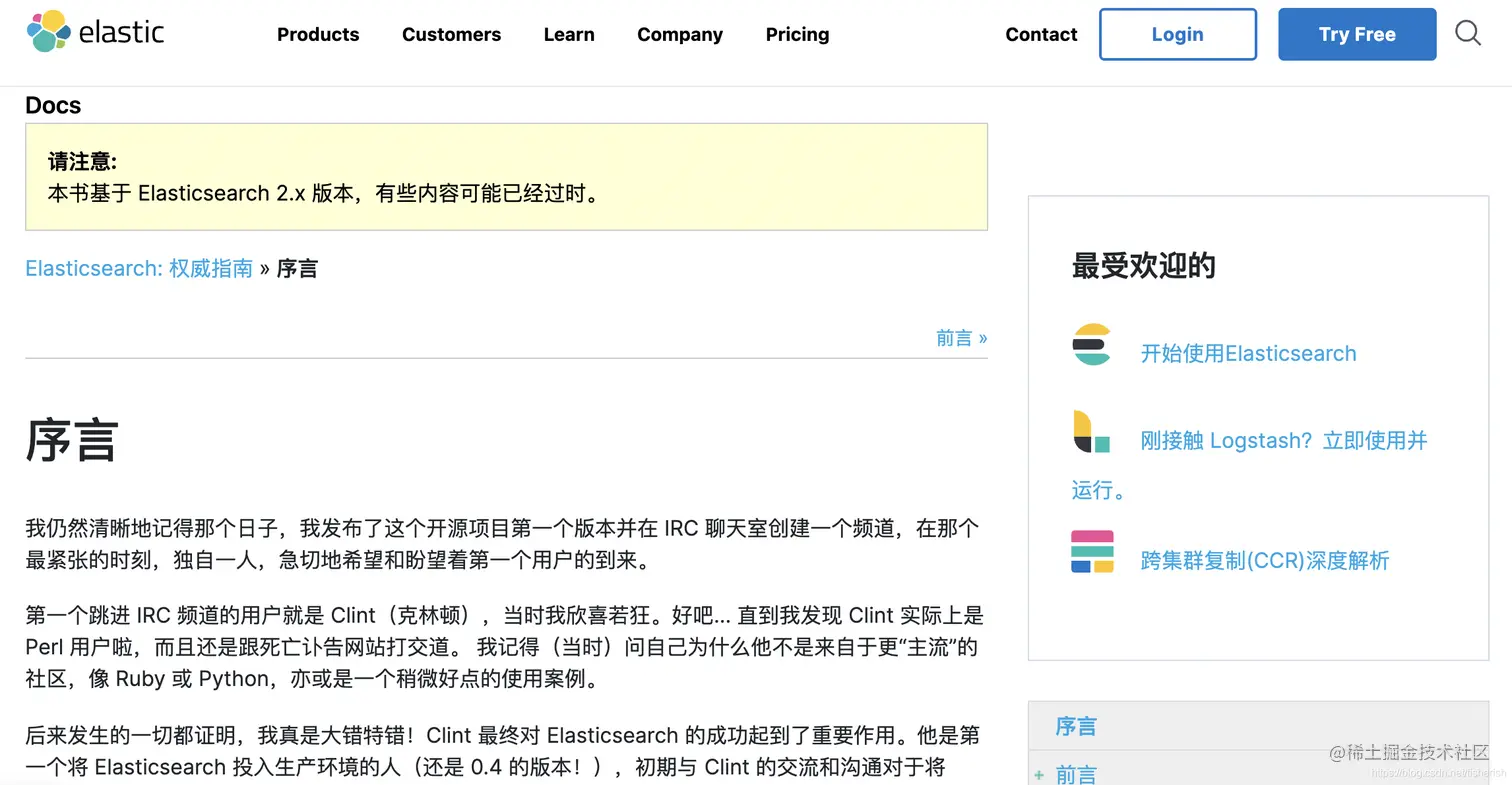Open the search magnifier icon

tap(1468, 34)
